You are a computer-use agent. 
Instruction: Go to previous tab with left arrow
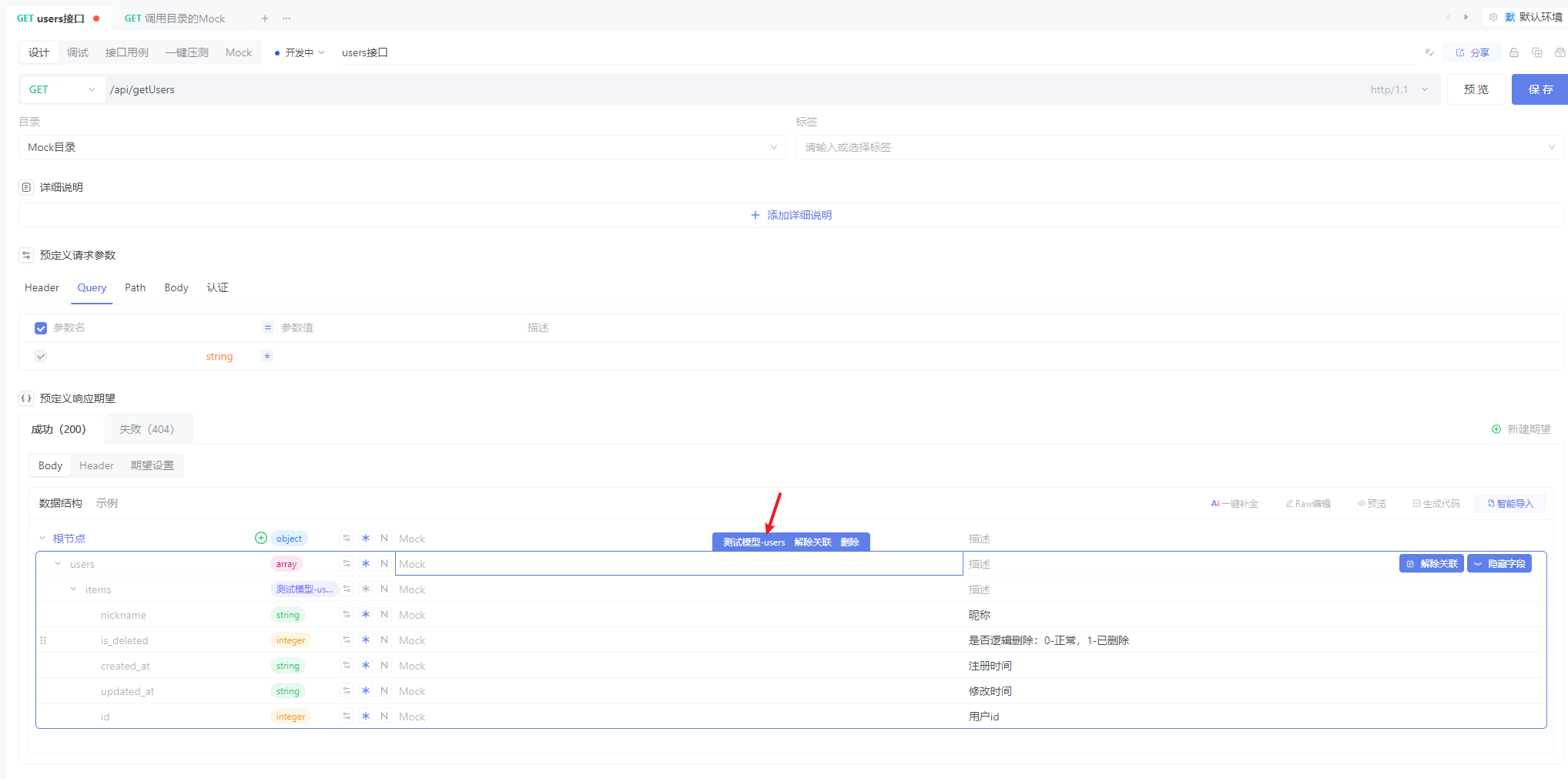coord(1448,17)
